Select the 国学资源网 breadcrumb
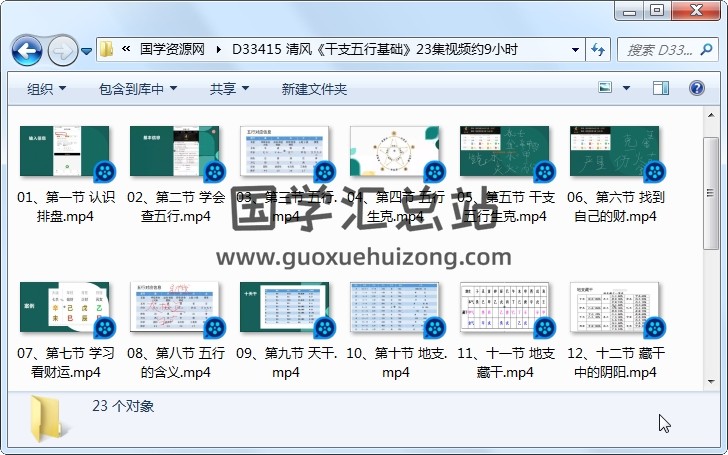This screenshot has height=455, width=728. (x=172, y=49)
